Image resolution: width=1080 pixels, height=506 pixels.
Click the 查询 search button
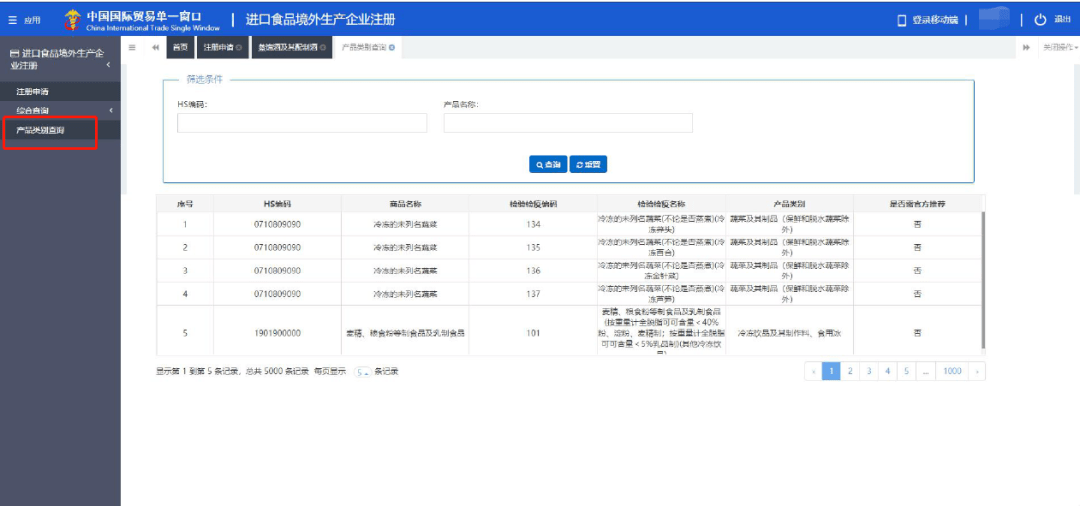pos(547,164)
